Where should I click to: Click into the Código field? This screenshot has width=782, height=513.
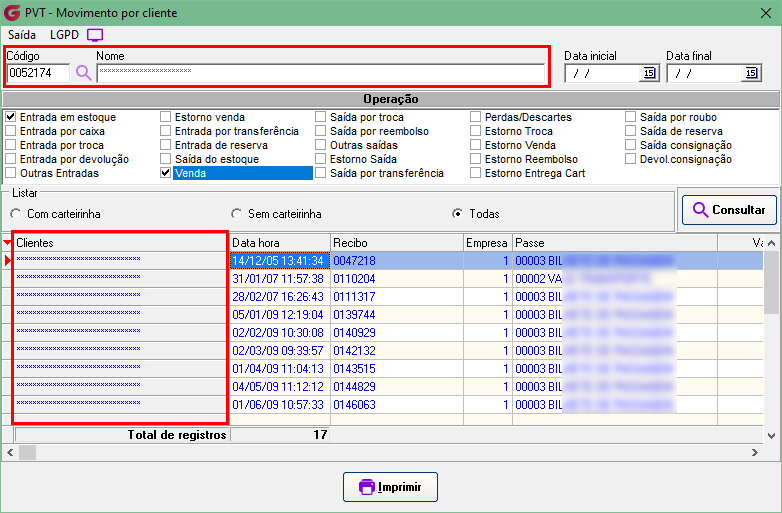pos(38,73)
